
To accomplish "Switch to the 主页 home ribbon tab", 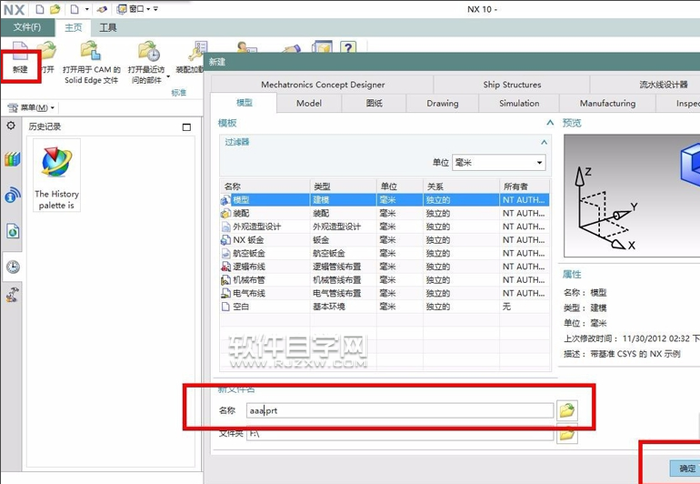I will tap(73, 28).
